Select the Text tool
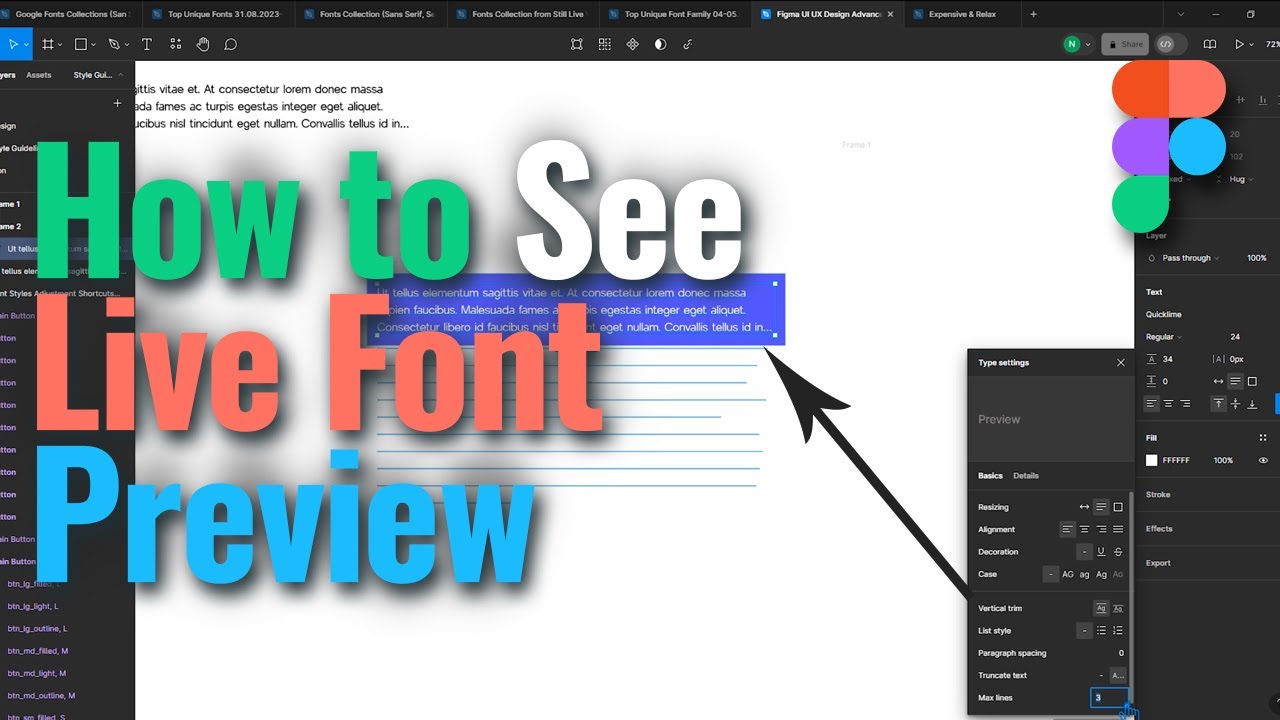 147,44
